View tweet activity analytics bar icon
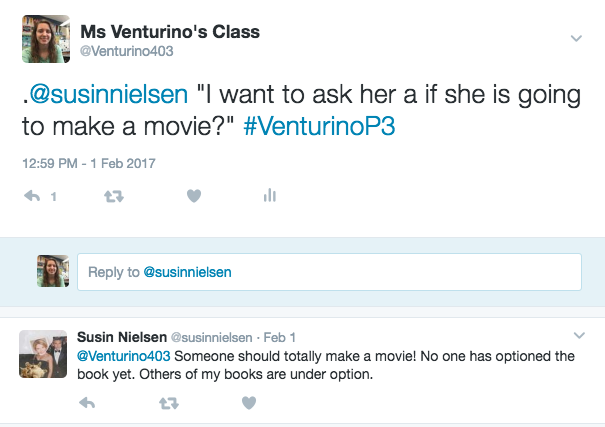 (x=269, y=197)
